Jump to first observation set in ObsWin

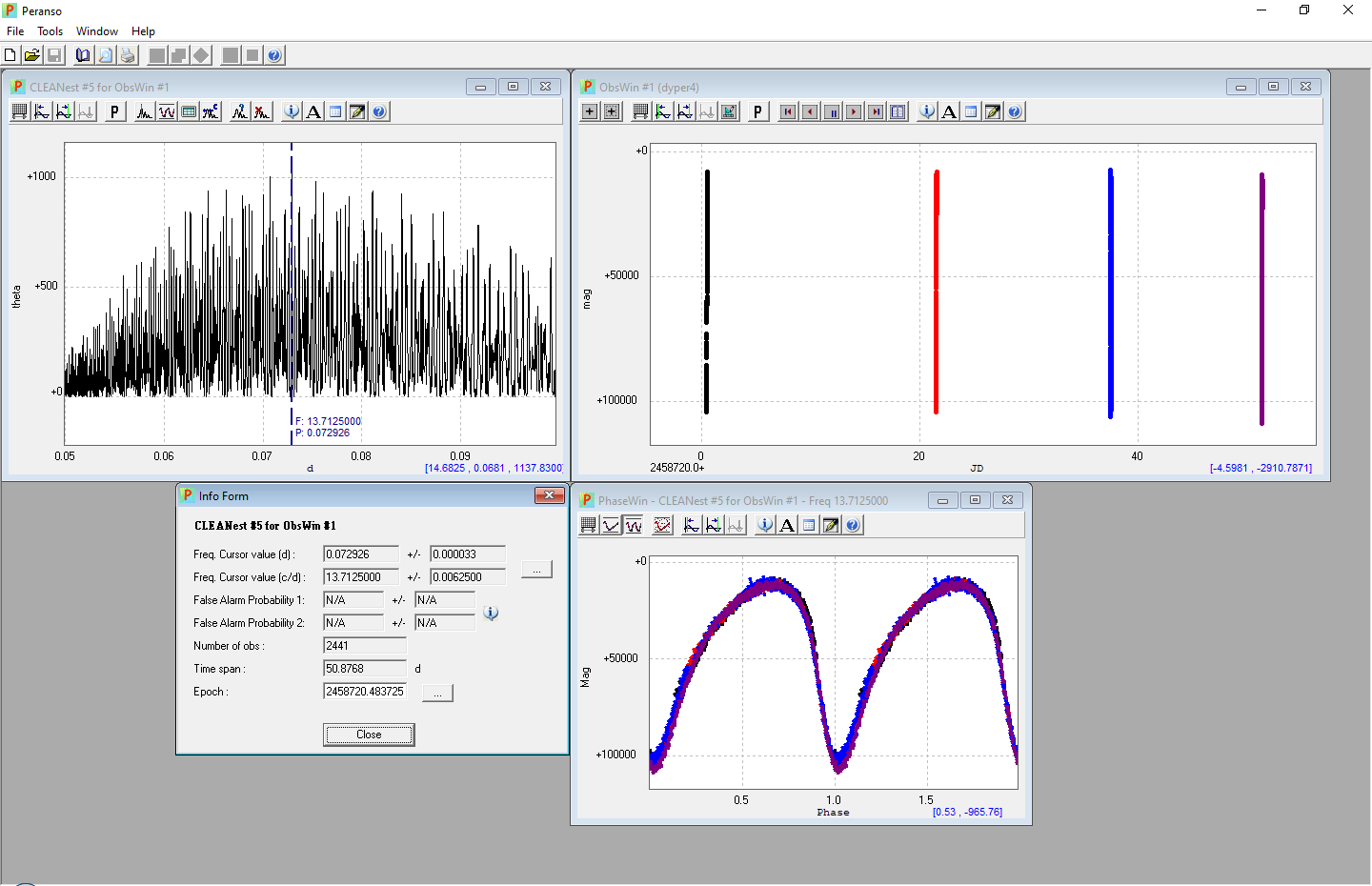[788, 111]
